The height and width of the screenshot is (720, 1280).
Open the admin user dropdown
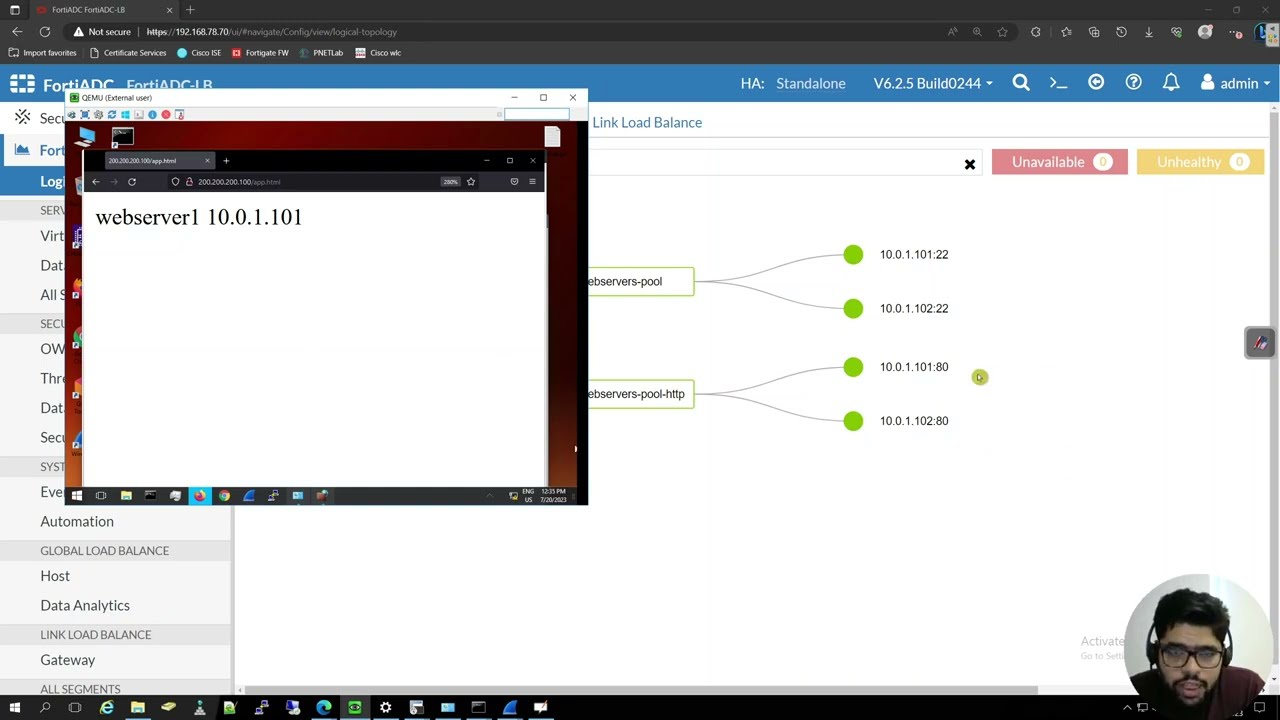point(1235,84)
